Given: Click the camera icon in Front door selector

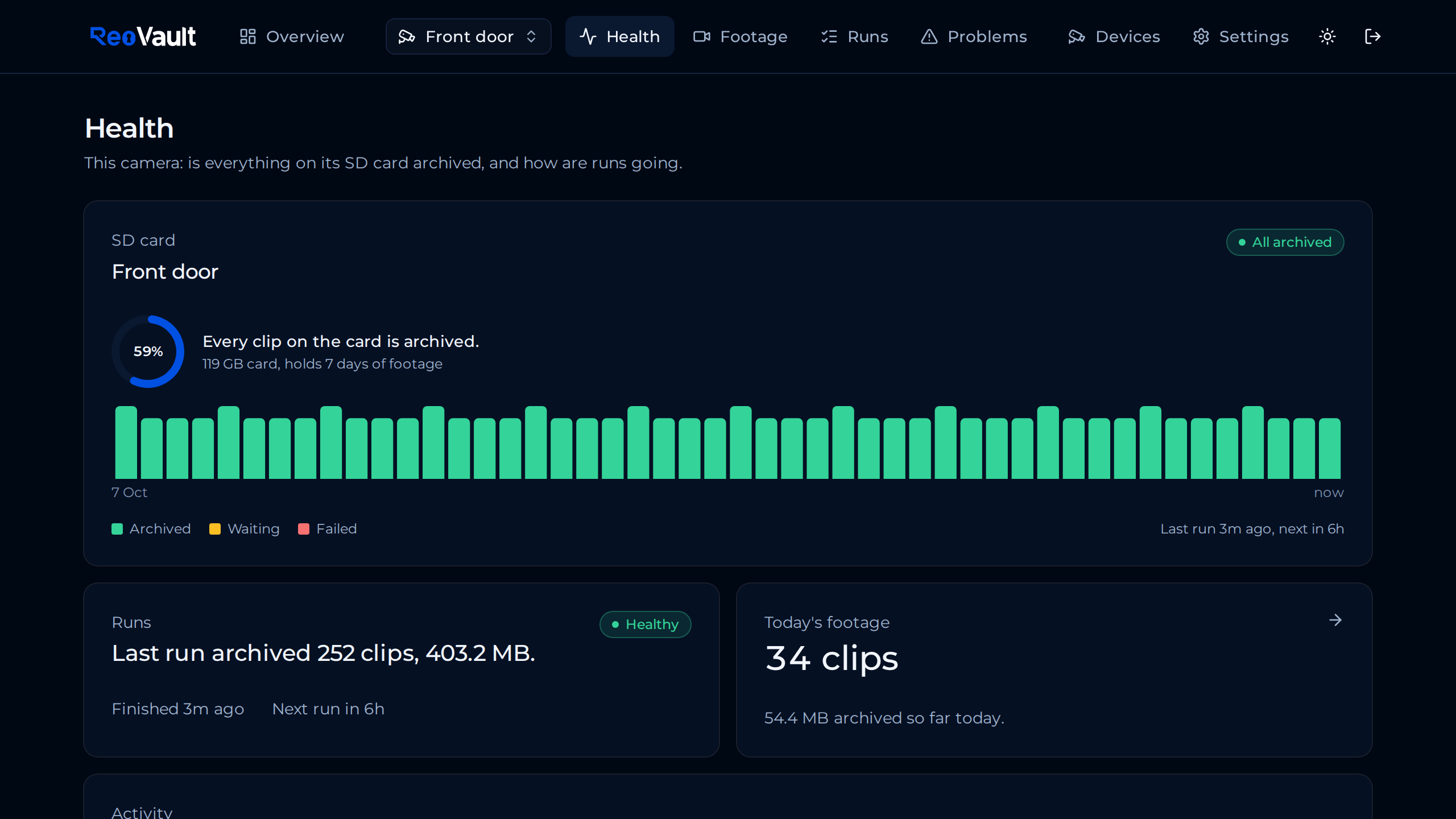Looking at the screenshot, I should point(407,36).
